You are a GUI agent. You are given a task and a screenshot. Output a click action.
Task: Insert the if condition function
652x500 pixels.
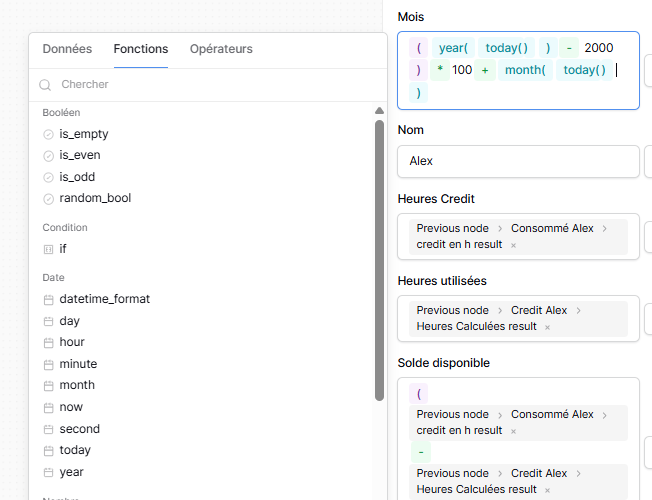click(x=63, y=248)
